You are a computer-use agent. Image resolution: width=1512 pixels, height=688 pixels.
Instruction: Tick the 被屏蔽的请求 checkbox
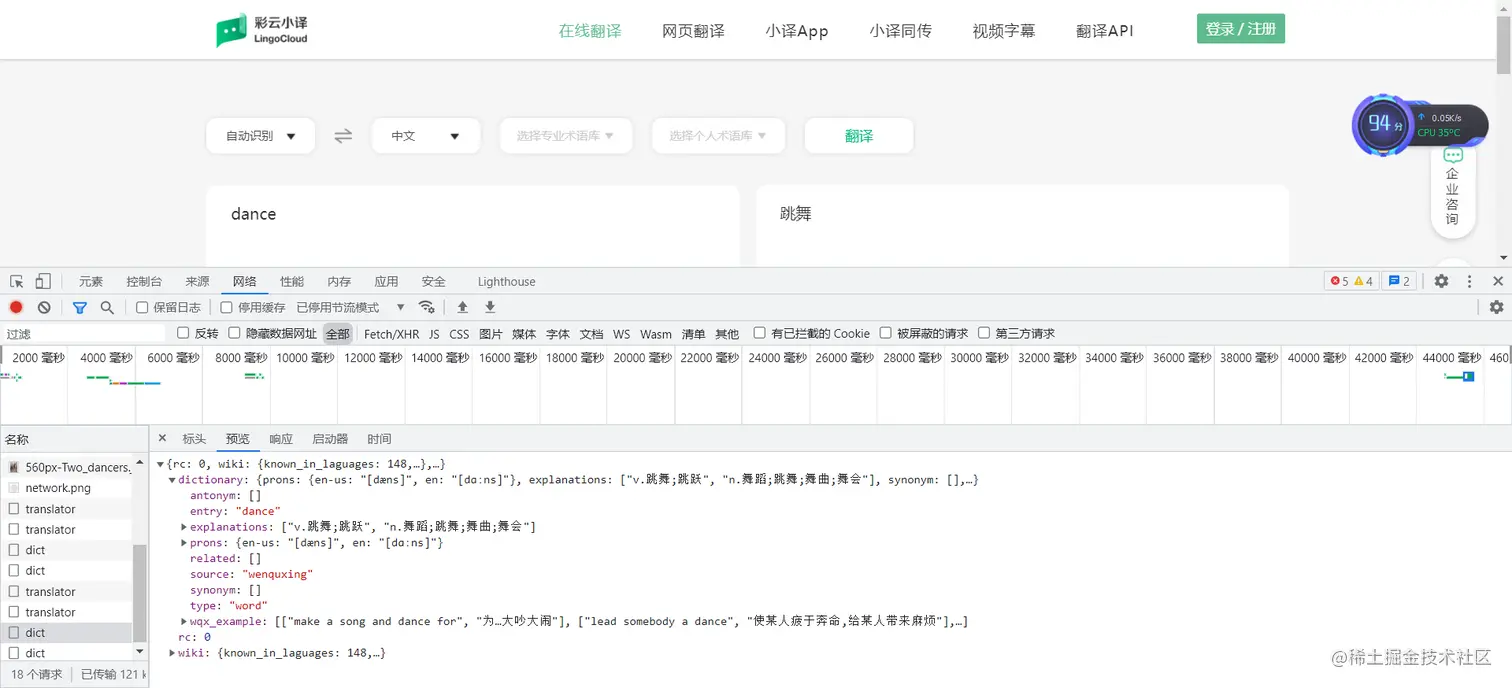886,333
